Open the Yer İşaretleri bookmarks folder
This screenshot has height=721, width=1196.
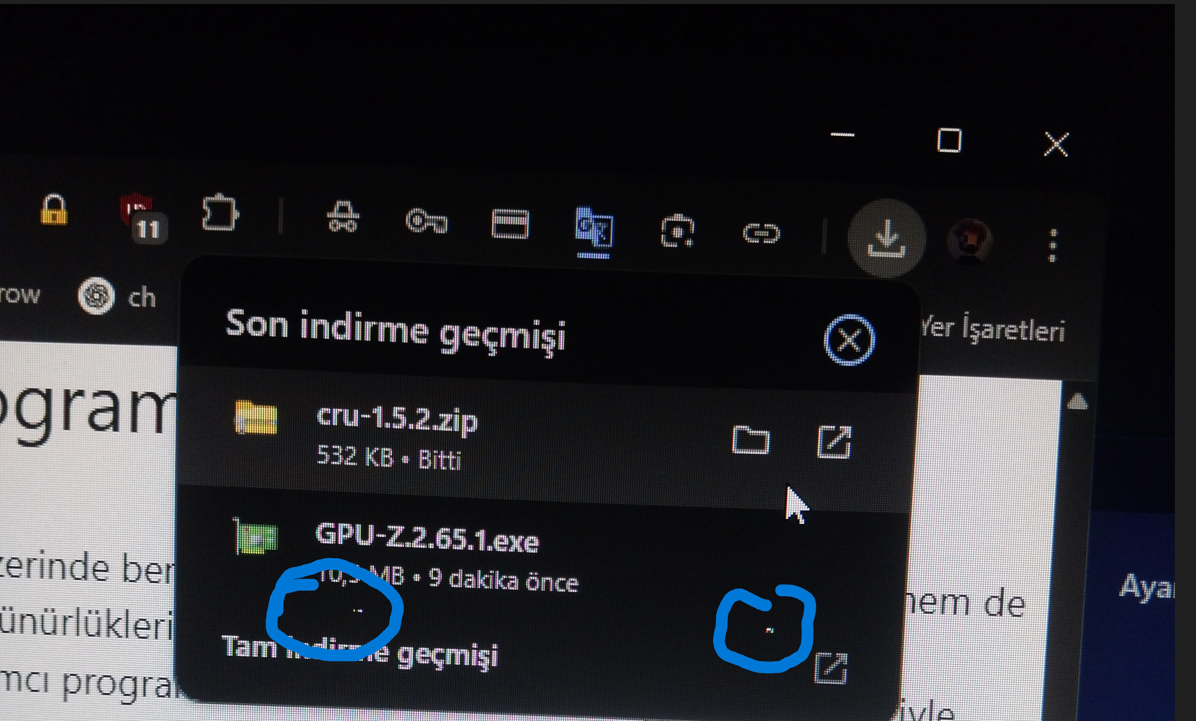point(992,329)
